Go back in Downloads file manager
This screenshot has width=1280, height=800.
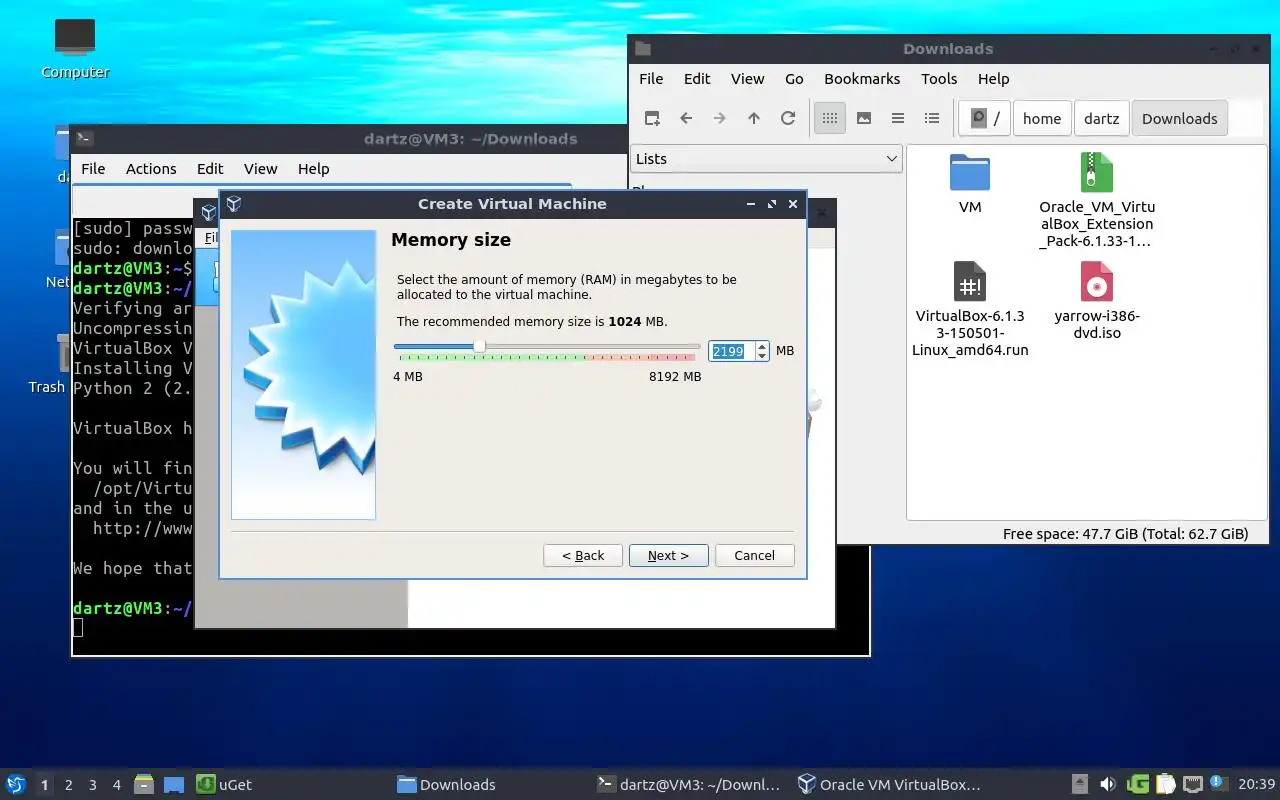coord(686,118)
